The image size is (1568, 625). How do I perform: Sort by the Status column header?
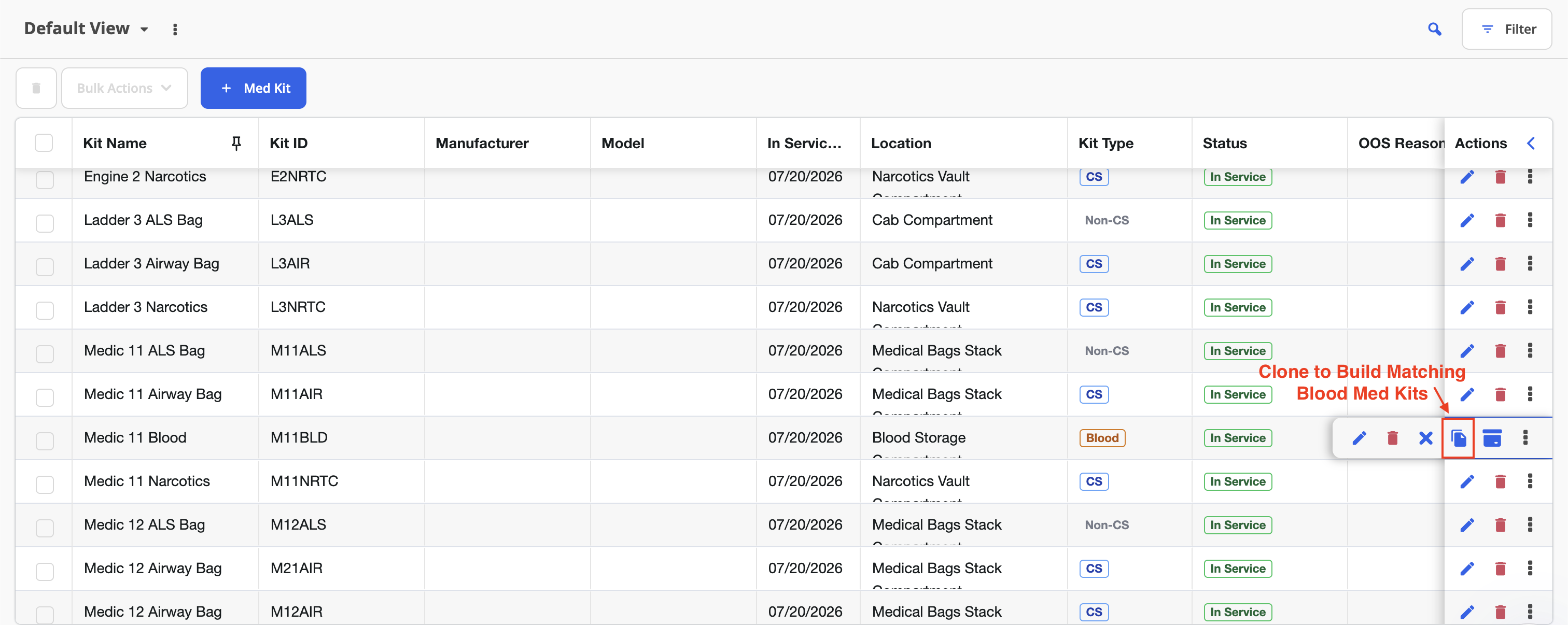point(1224,143)
